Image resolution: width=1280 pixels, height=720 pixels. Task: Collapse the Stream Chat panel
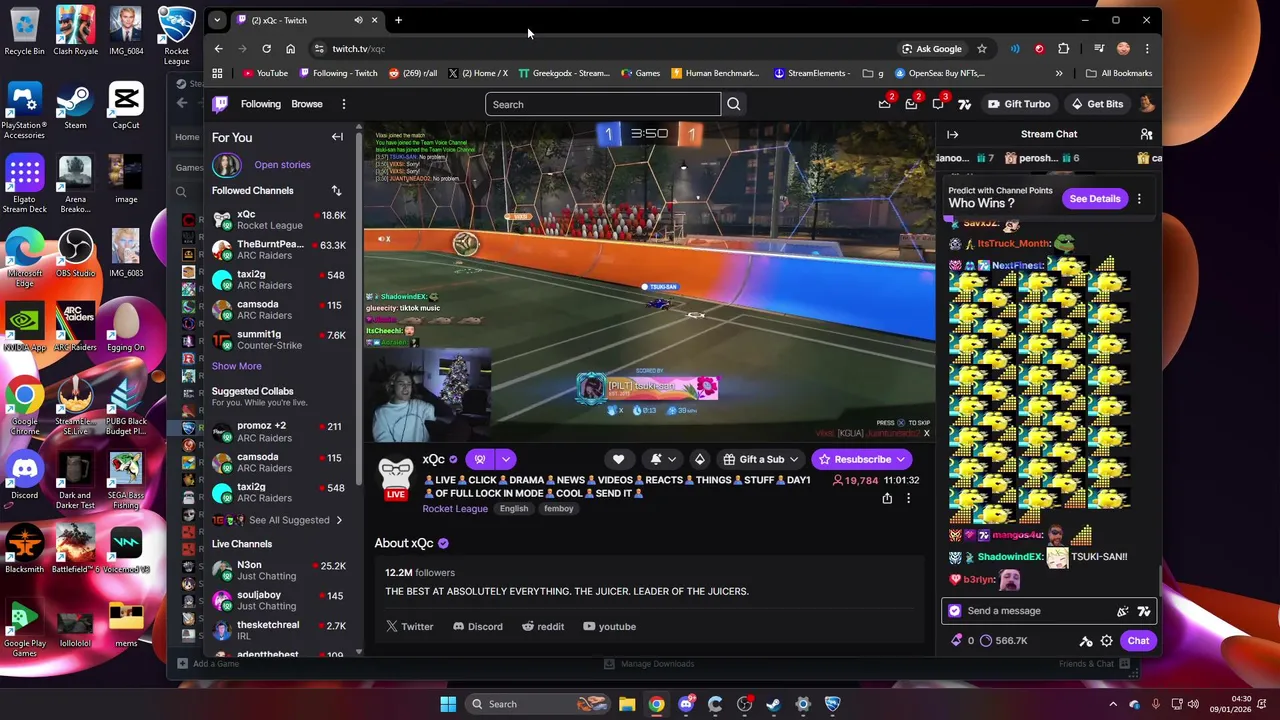point(952,134)
